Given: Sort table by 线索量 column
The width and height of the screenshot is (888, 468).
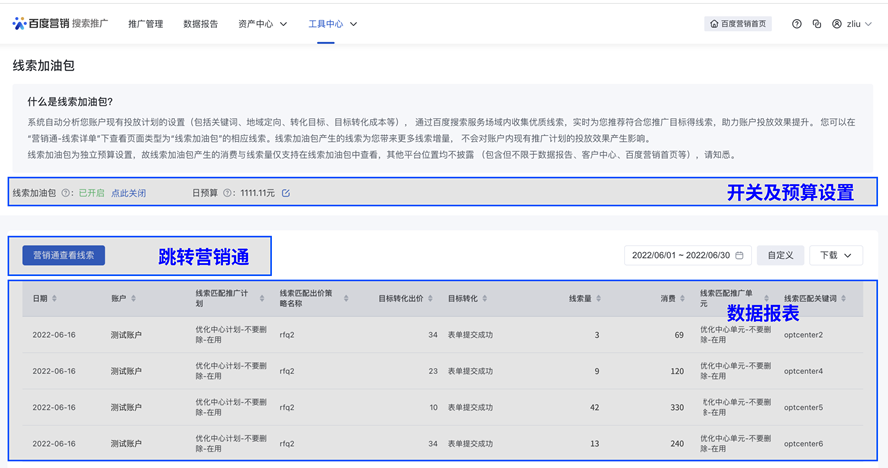Looking at the screenshot, I should (599, 298).
